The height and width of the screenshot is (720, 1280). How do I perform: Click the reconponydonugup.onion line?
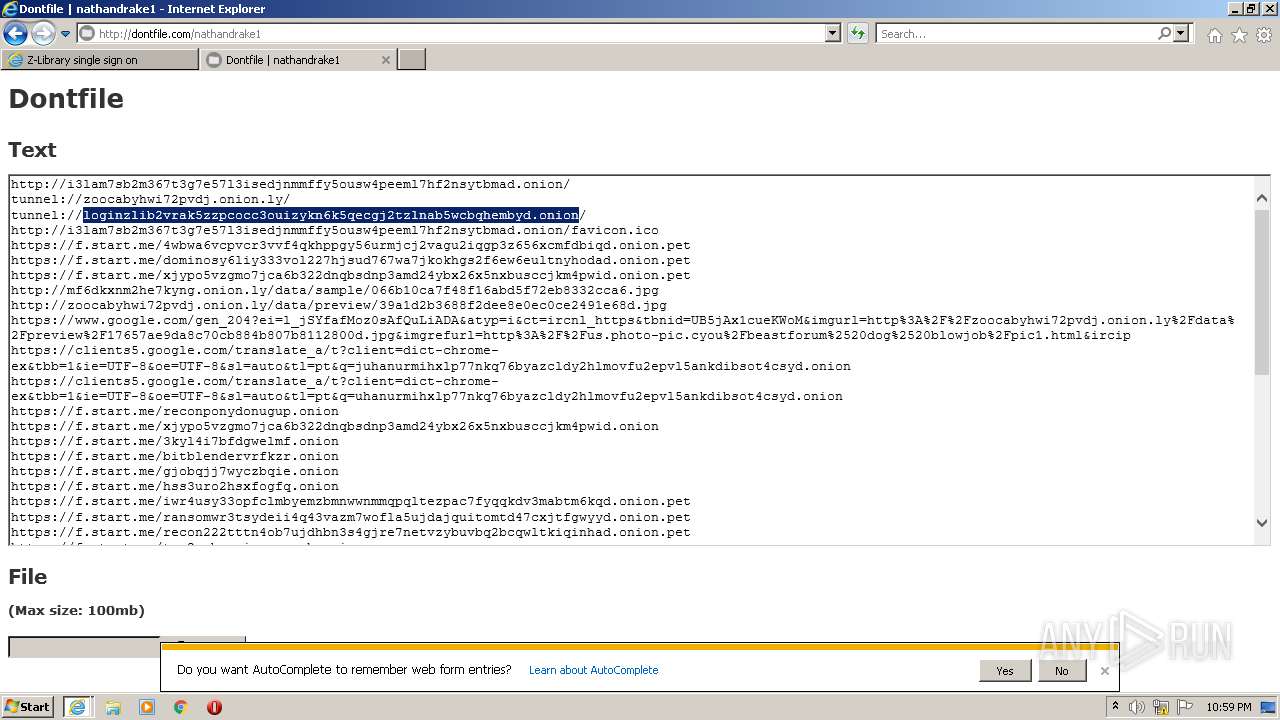(175, 411)
